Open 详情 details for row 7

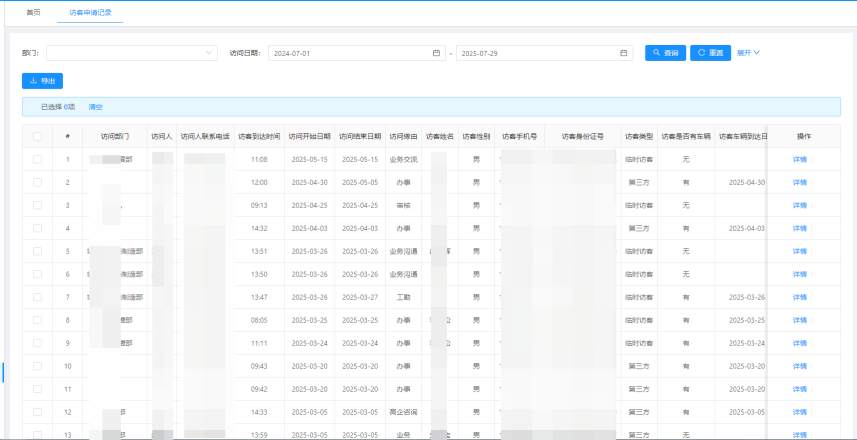point(800,297)
